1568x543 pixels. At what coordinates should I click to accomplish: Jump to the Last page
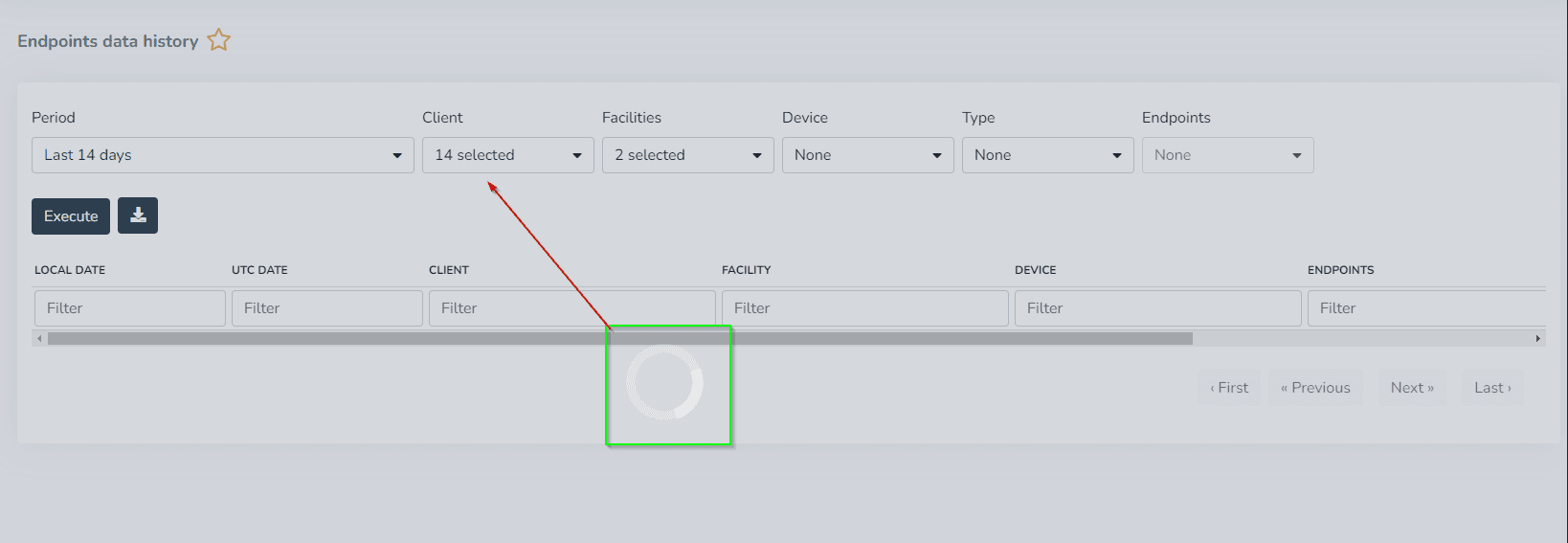(x=1492, y=388)
